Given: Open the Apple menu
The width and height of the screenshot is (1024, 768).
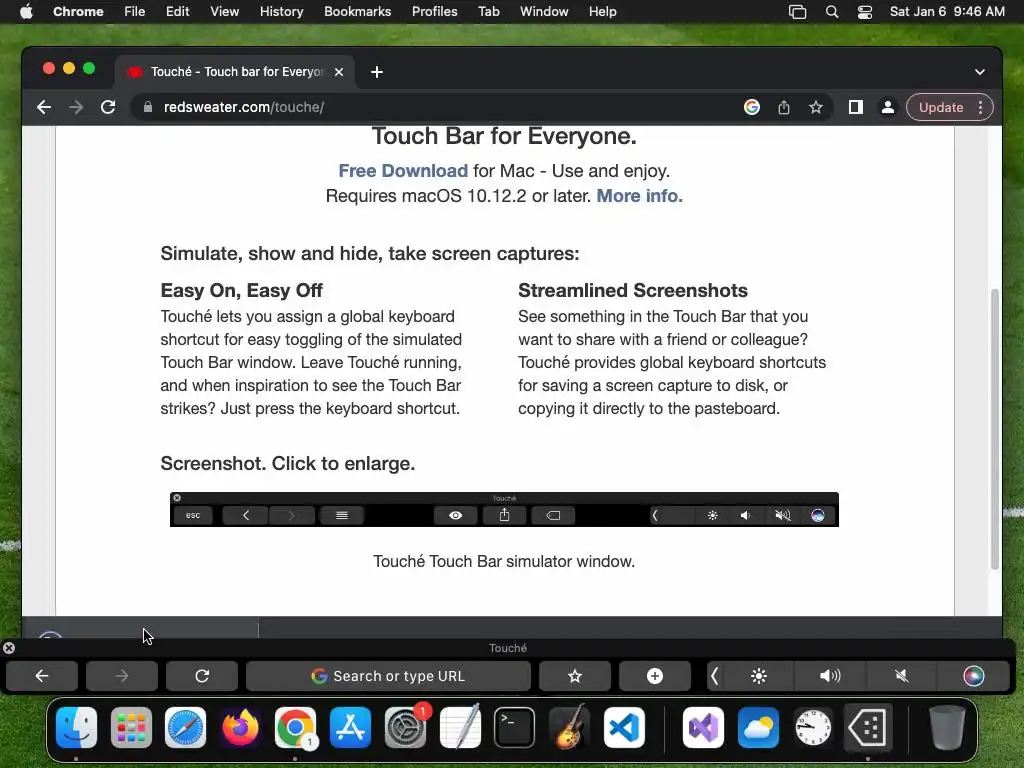Looking at the screenshot, I should pyautogui.click(x=26, y=12).
